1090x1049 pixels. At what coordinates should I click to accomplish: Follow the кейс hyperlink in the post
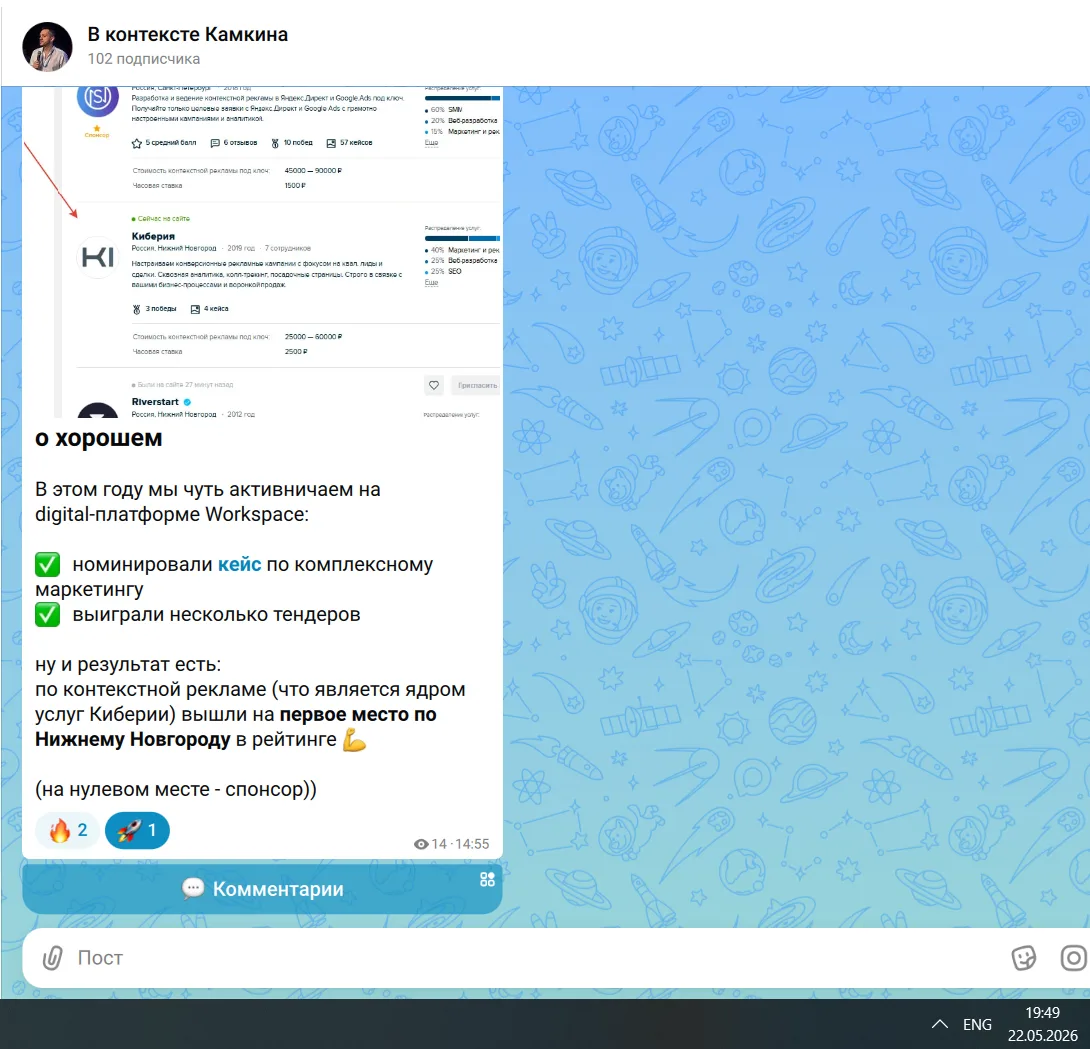point(240,564)
